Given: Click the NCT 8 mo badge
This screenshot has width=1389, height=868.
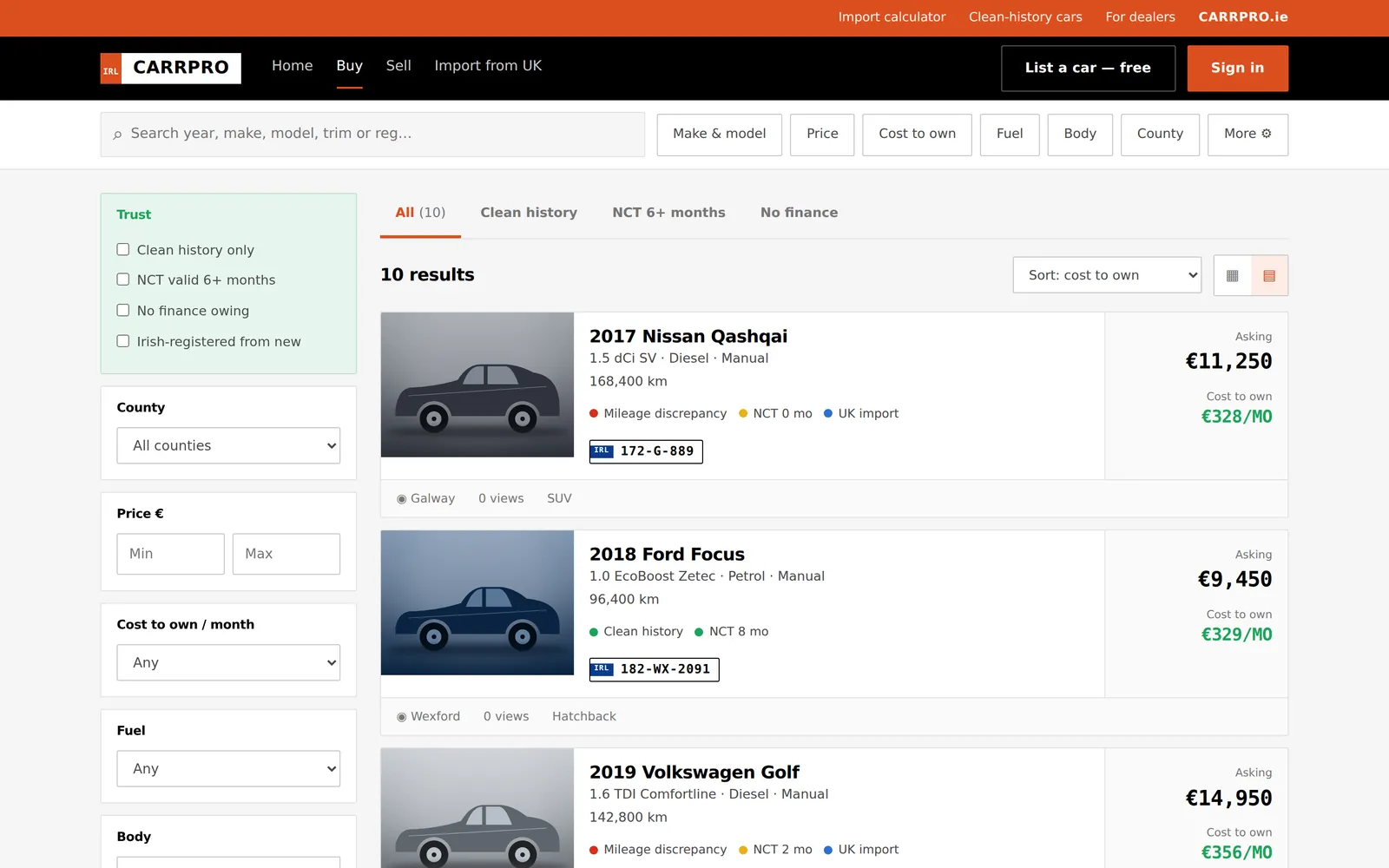Looking at the screenshot, I should 732,632.
